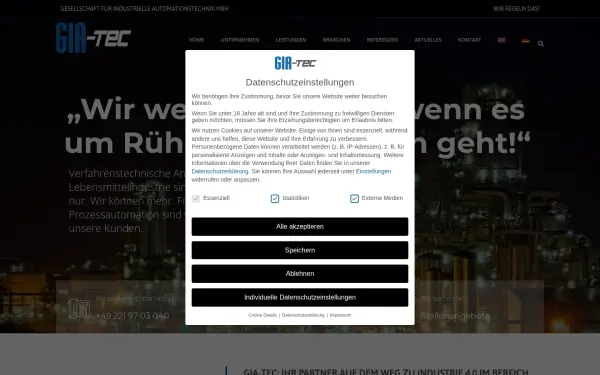Click the Speichern button
This screenshot has width=600, height=375.
[300, 250]
